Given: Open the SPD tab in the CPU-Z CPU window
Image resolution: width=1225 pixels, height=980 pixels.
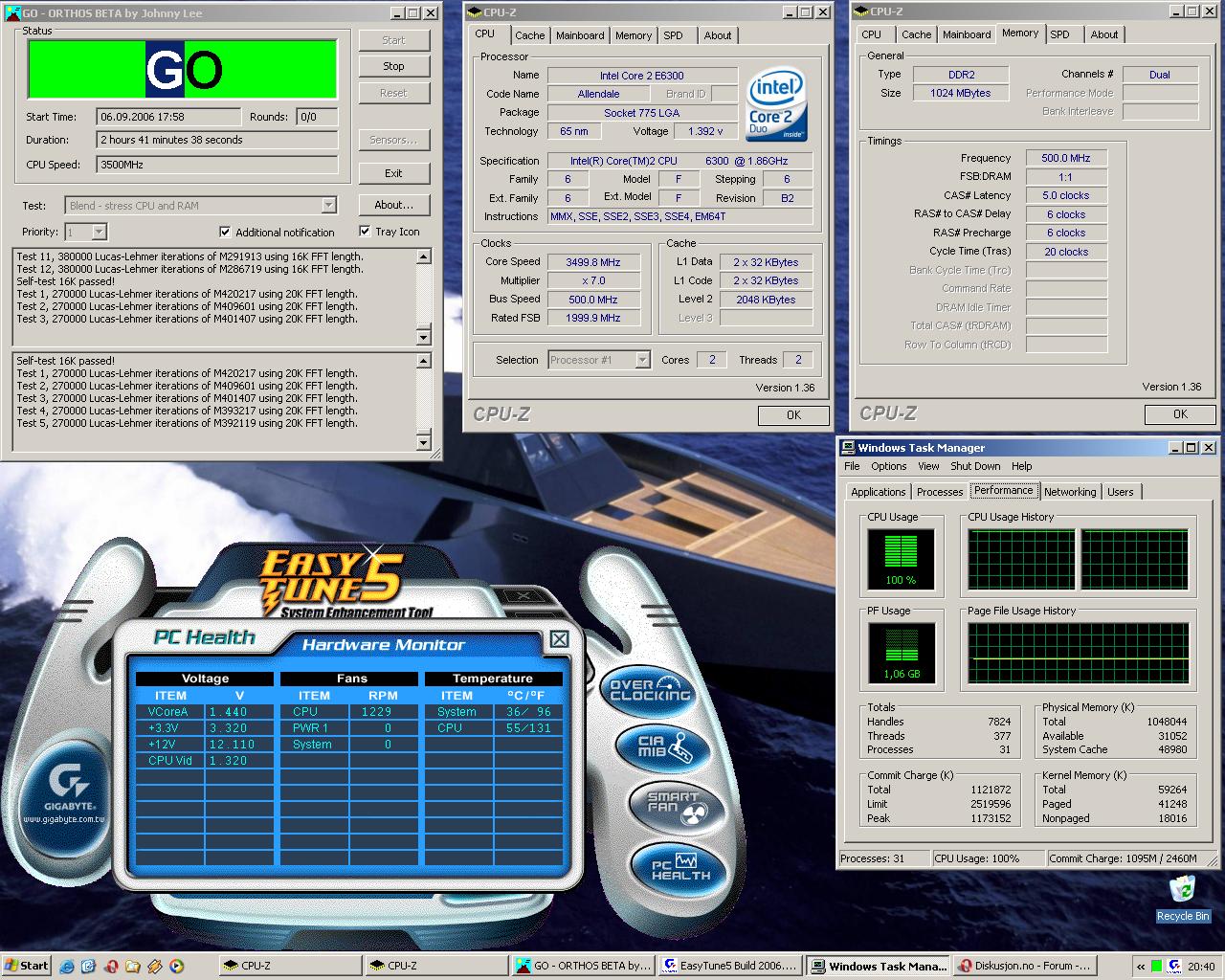Looking at the screenshot, I should (674, 35).
